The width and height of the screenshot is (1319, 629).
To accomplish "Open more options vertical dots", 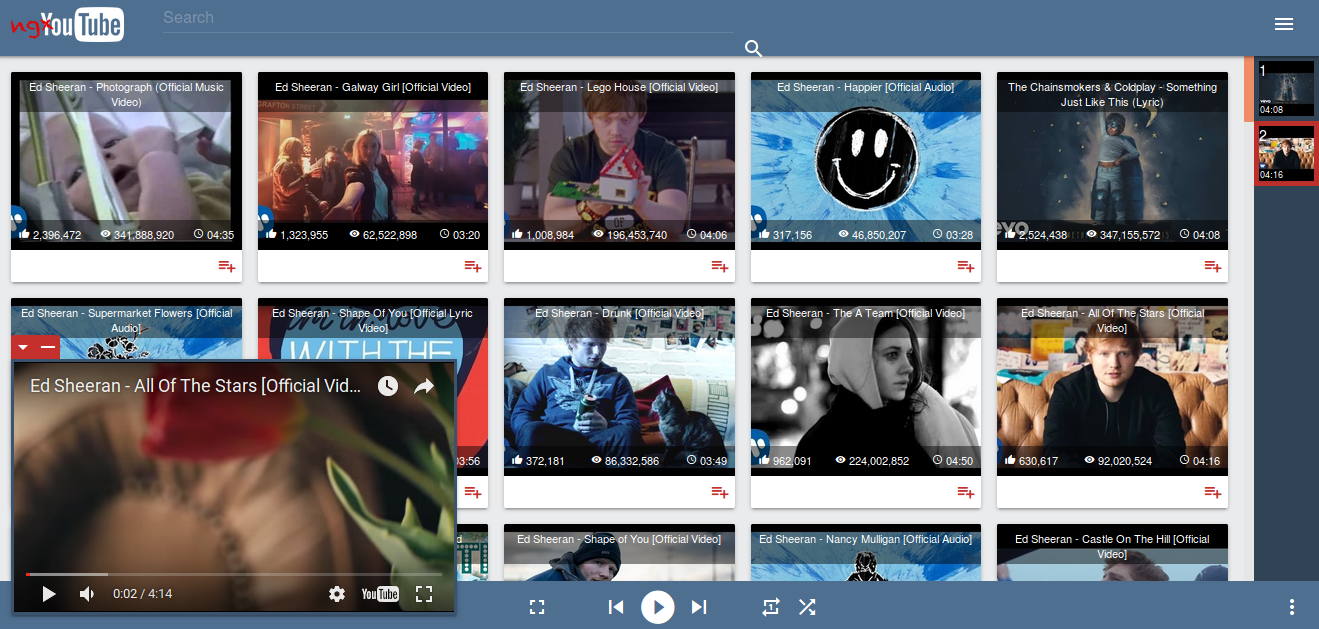I will point(1292,607).
